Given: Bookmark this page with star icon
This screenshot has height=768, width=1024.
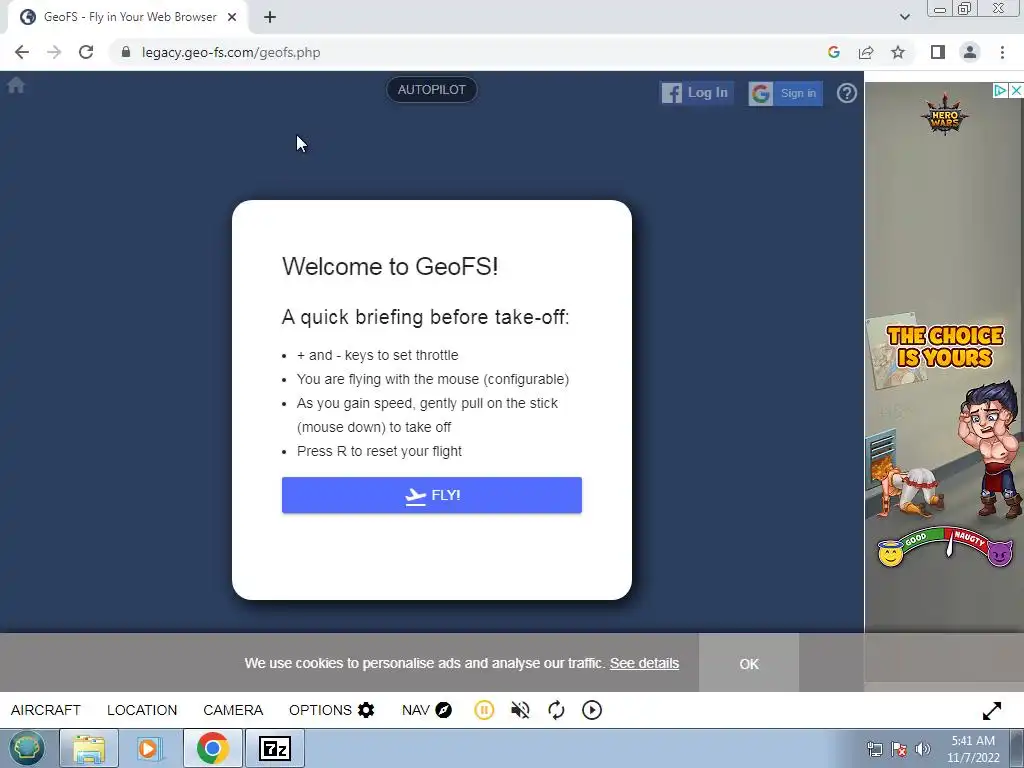Looking at the screenshot, I should pyautogui.click(x=898, y=52).
